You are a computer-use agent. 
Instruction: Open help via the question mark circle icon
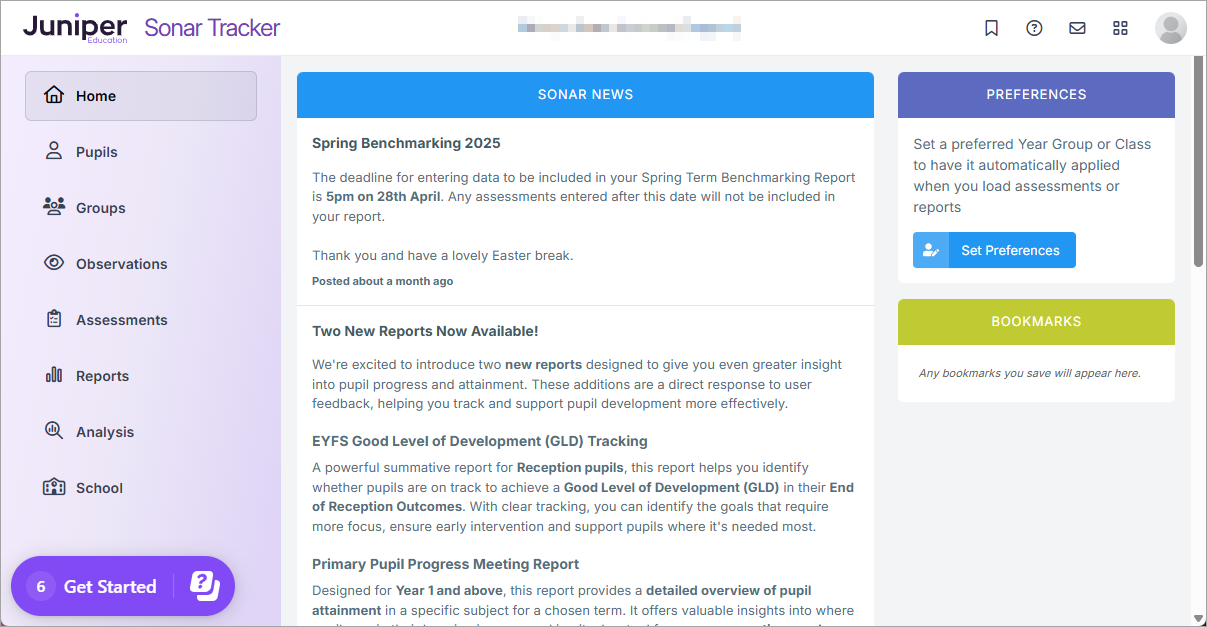pos(1034,28)
